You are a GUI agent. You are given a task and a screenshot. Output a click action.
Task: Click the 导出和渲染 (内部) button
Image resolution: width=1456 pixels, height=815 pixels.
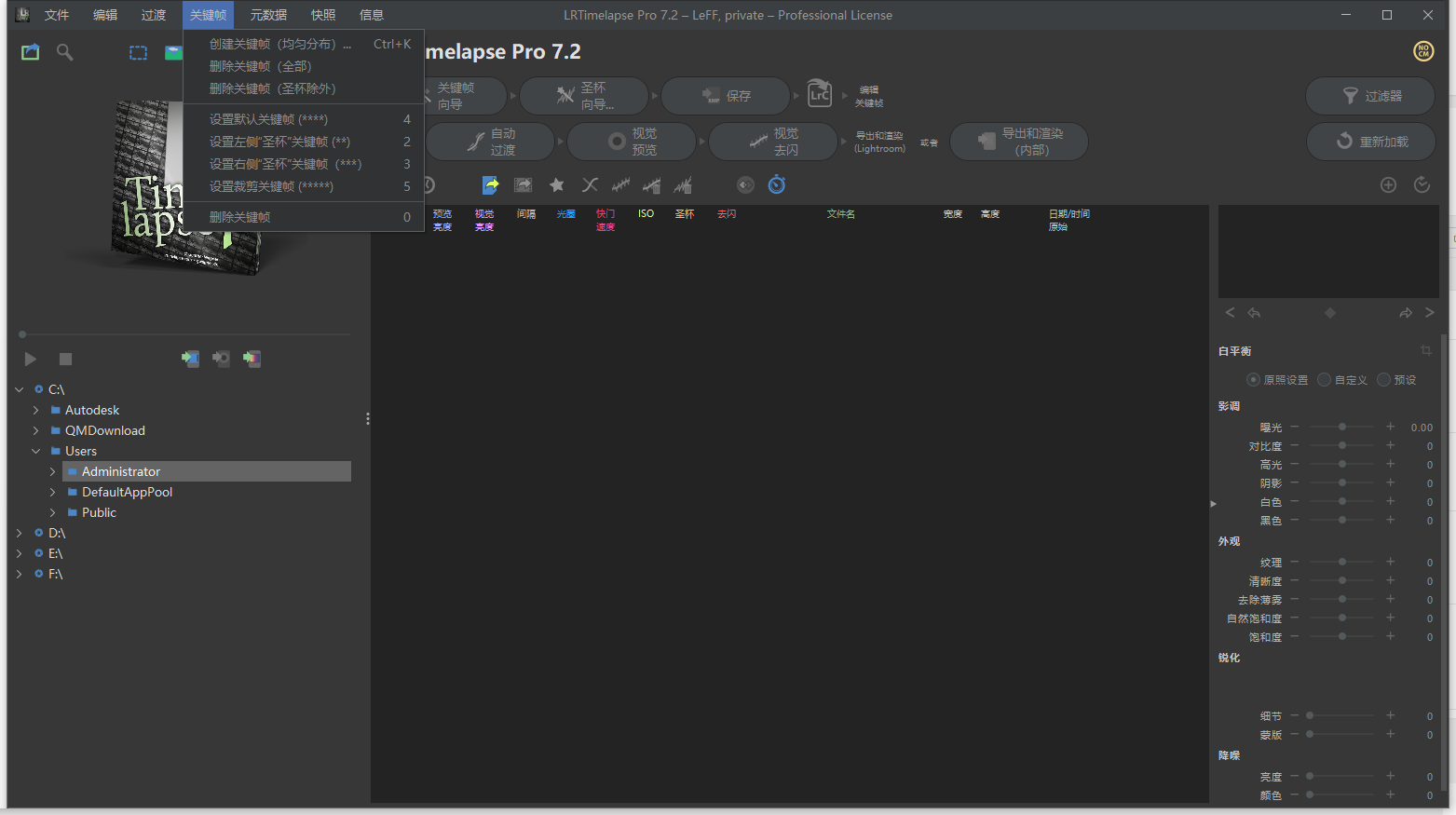tap(1019, 142)
